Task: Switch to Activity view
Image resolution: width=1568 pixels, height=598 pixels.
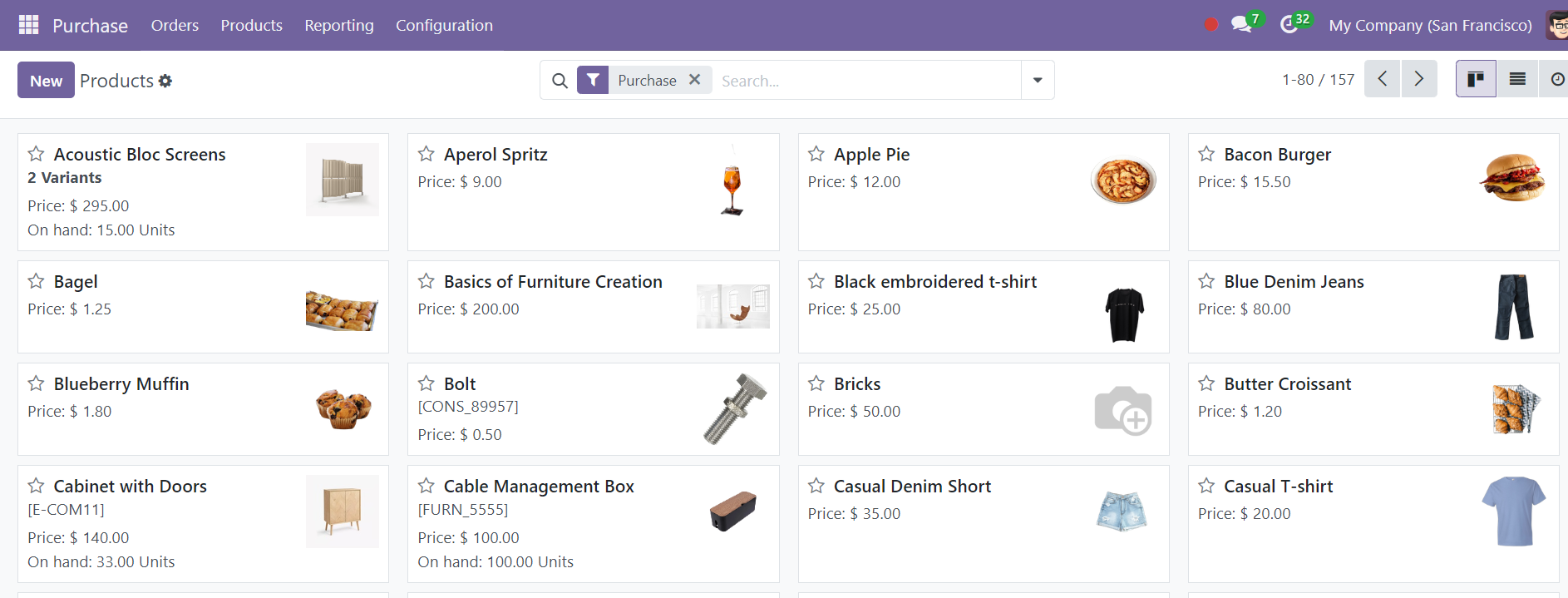Action: coord(1556,79)
